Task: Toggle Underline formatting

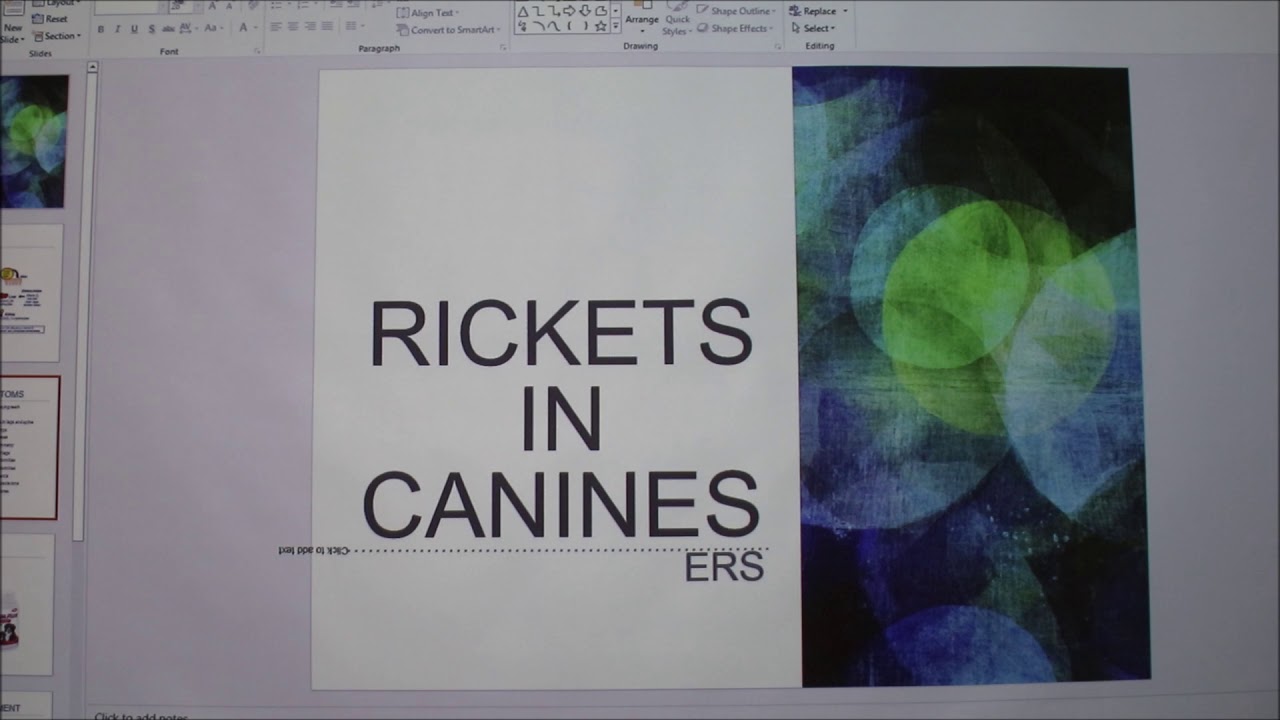Action: [134, 29]
